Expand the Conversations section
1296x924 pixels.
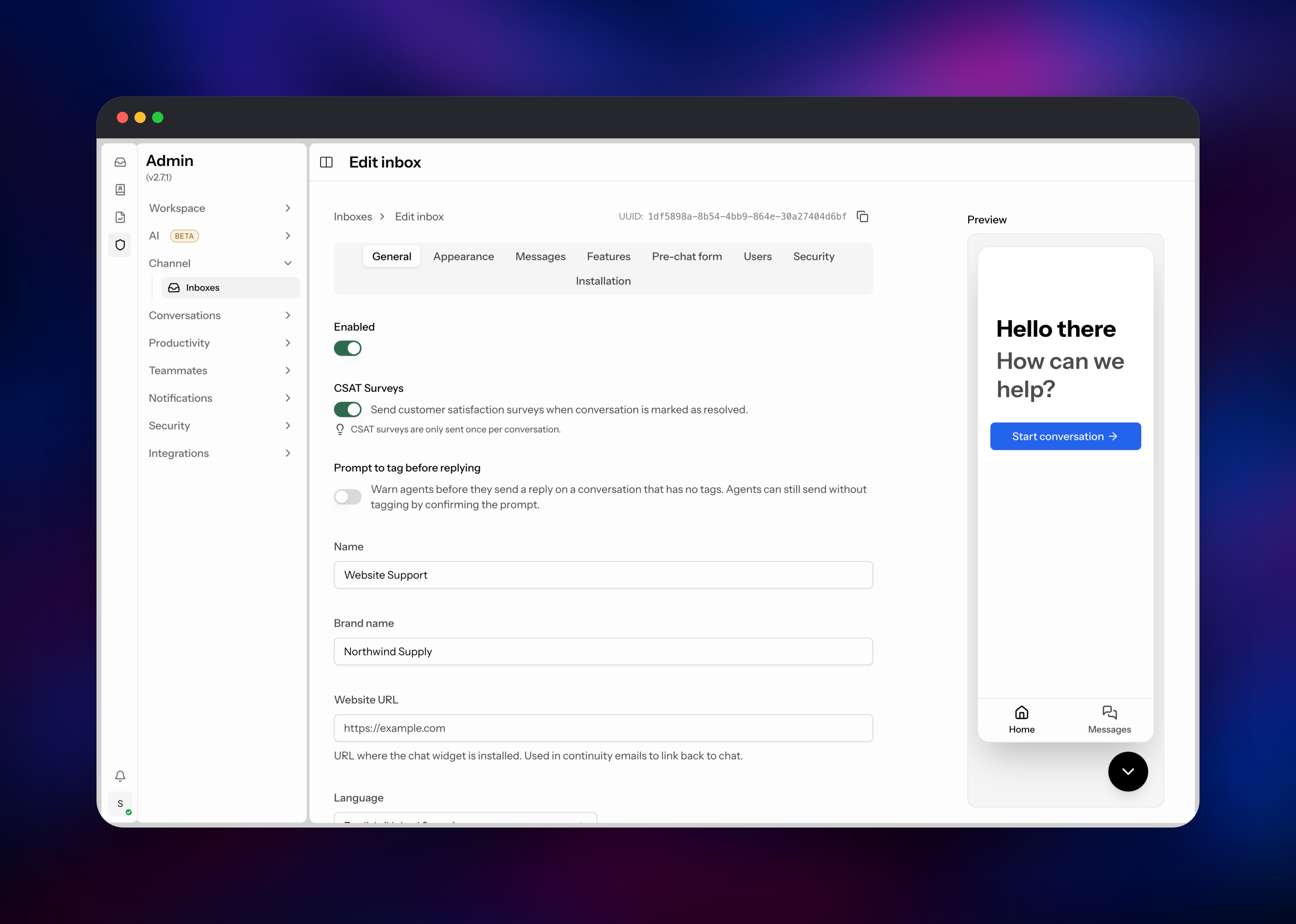click(220, 315)
